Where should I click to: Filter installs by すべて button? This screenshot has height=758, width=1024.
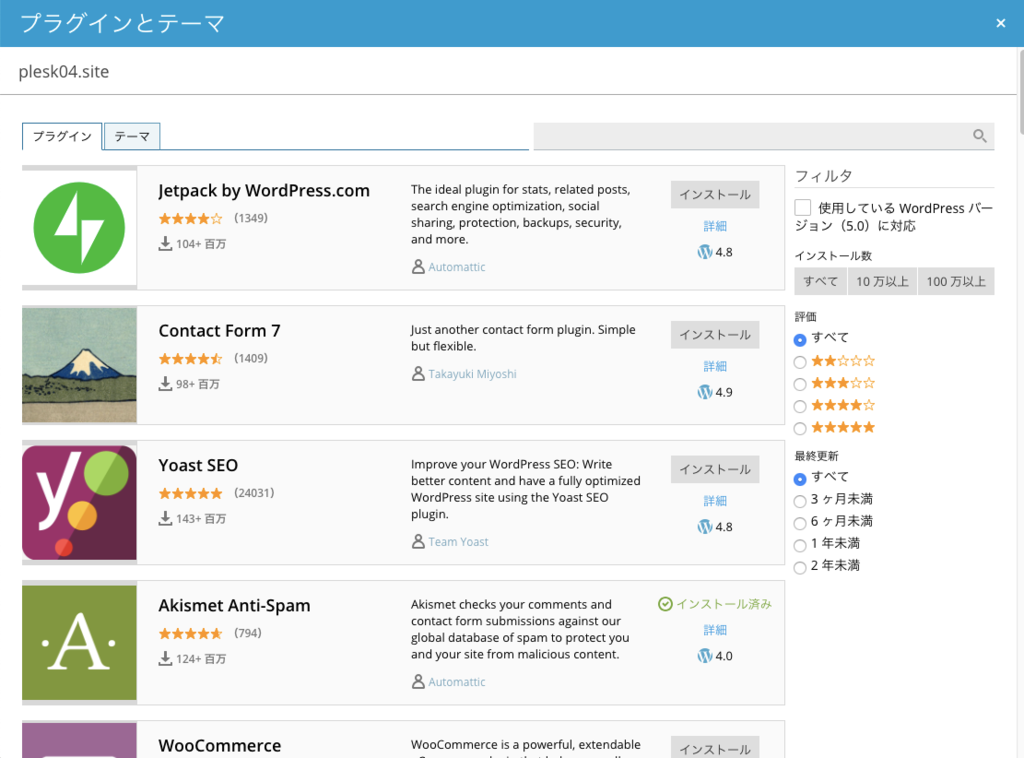click(820, 281)
